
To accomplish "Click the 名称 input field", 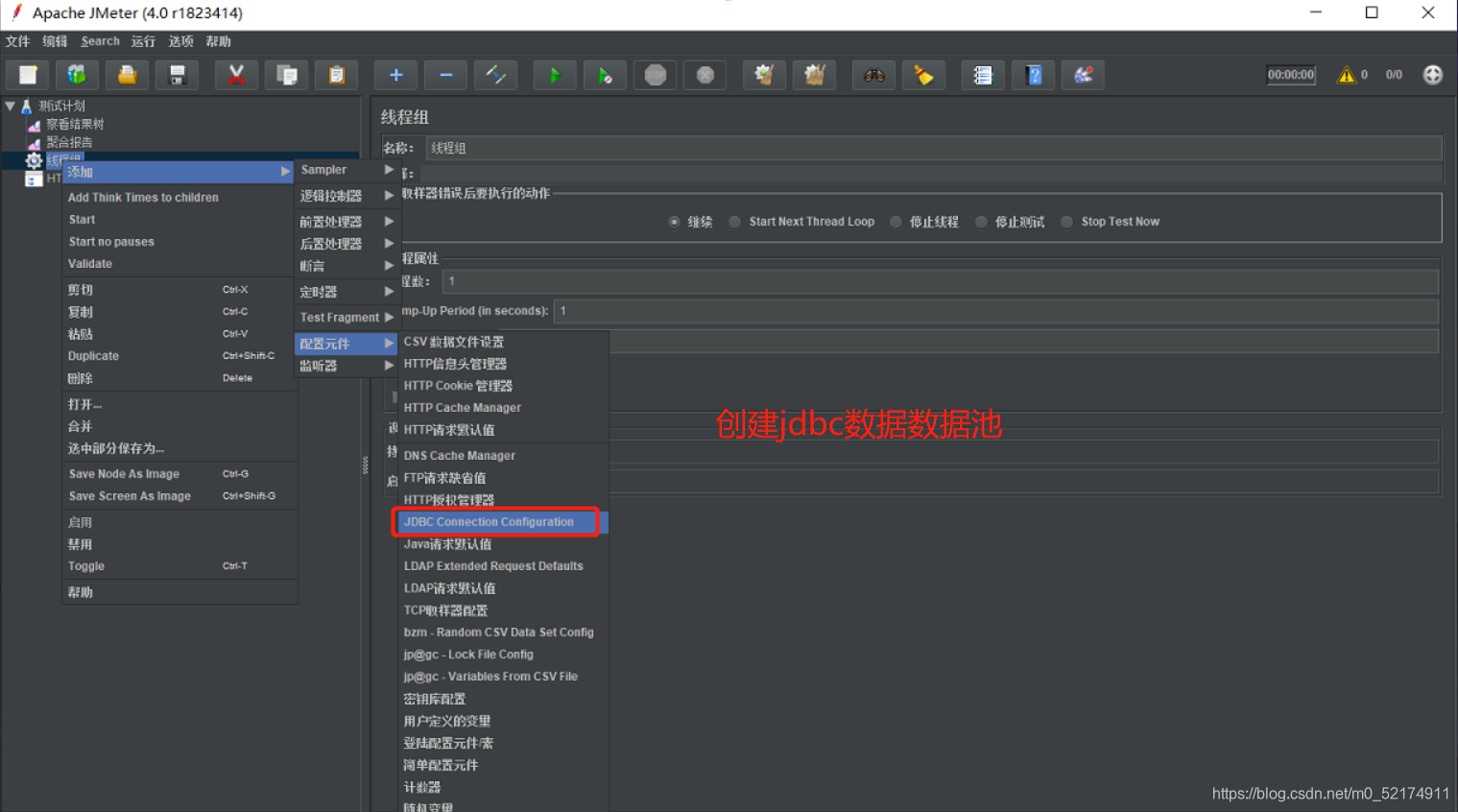I will click(x=933, y=148).
